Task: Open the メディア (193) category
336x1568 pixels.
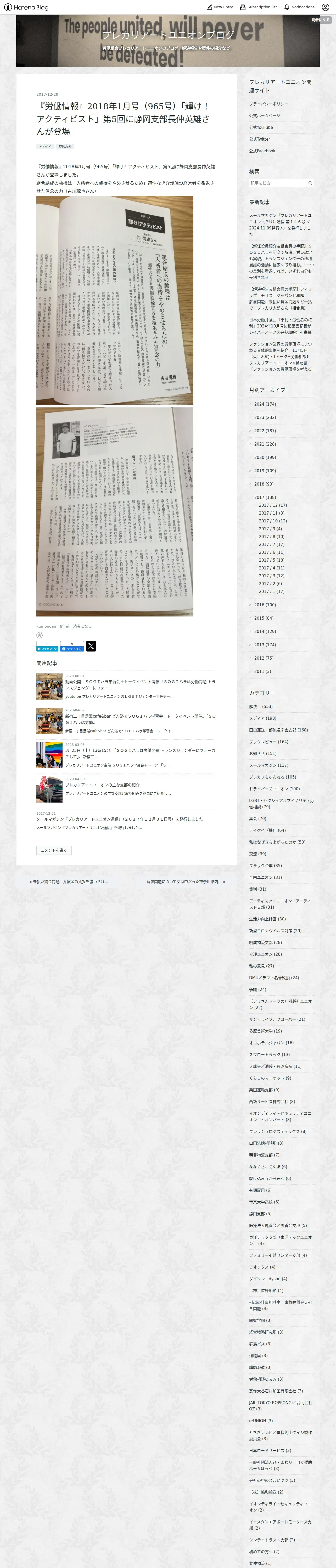Action: (262, 718)
